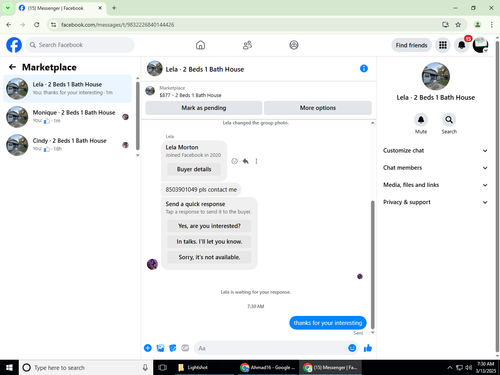500x375 pixels.
Task: Switch to Ahmad16 Google Chrome taskbar window
Action: pyautogui.click(x=268, y=367)
